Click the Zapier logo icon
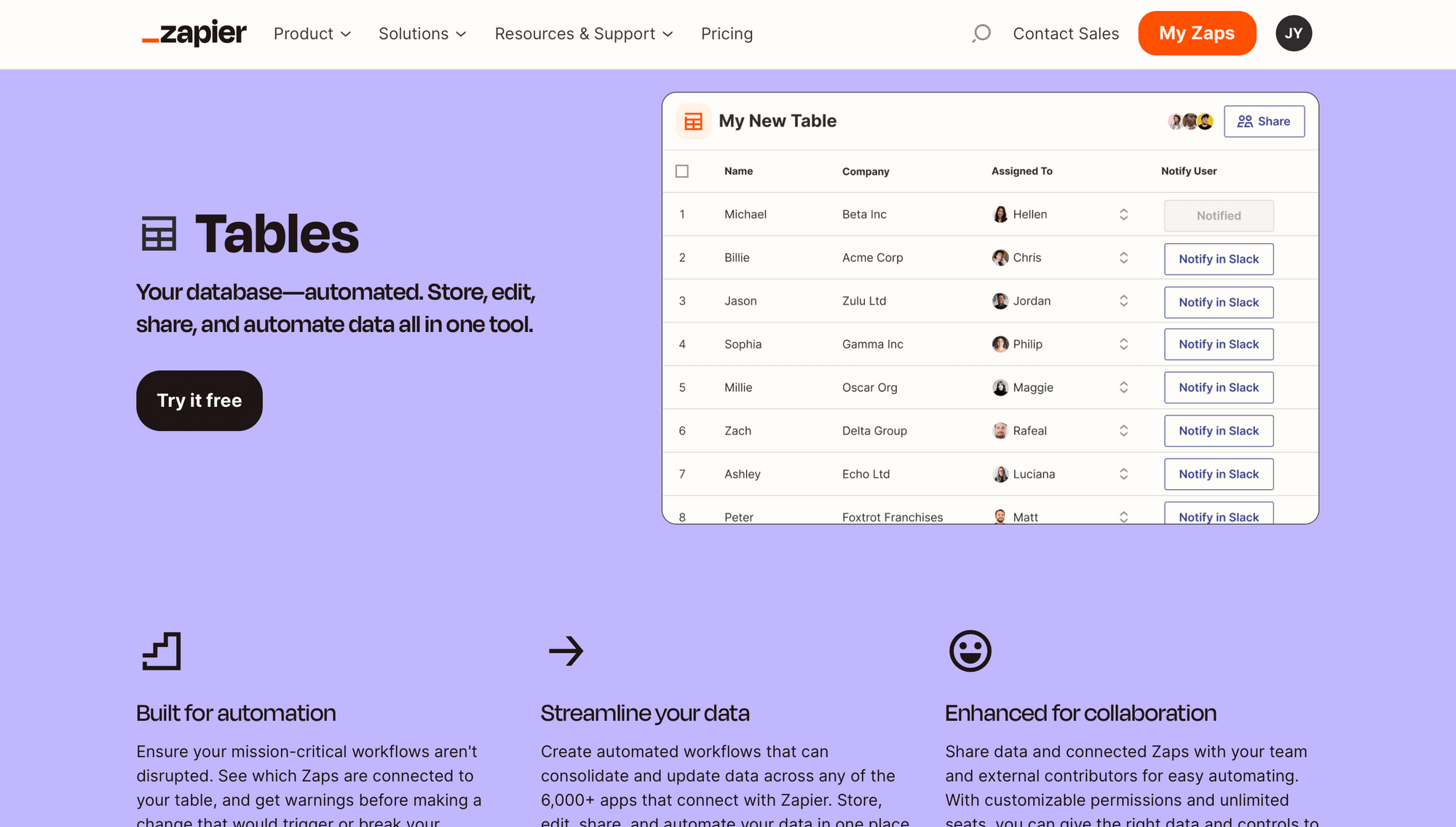 pyautogui.click(x=193, y=33)
